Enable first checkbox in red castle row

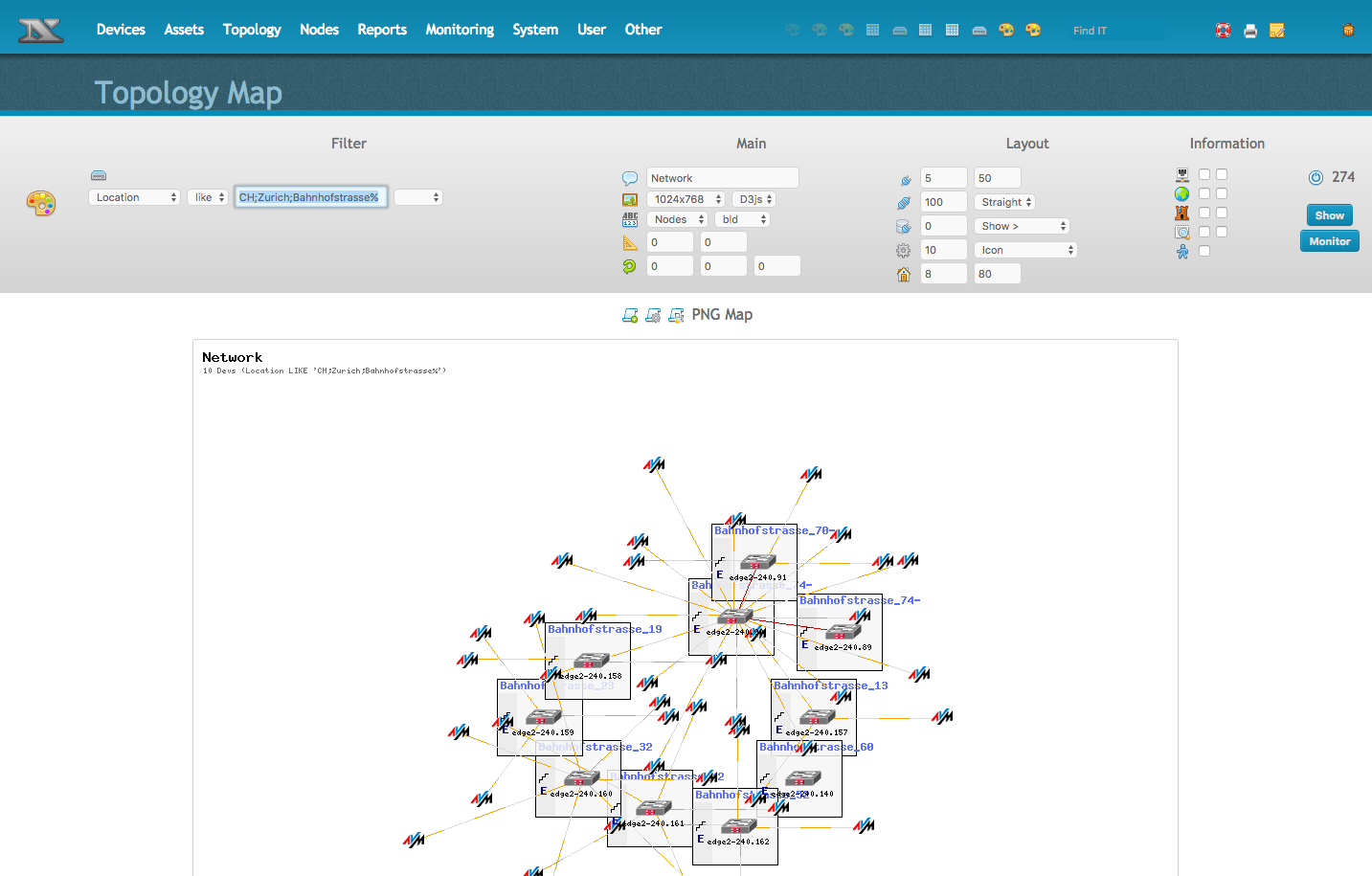[1204, 213]
